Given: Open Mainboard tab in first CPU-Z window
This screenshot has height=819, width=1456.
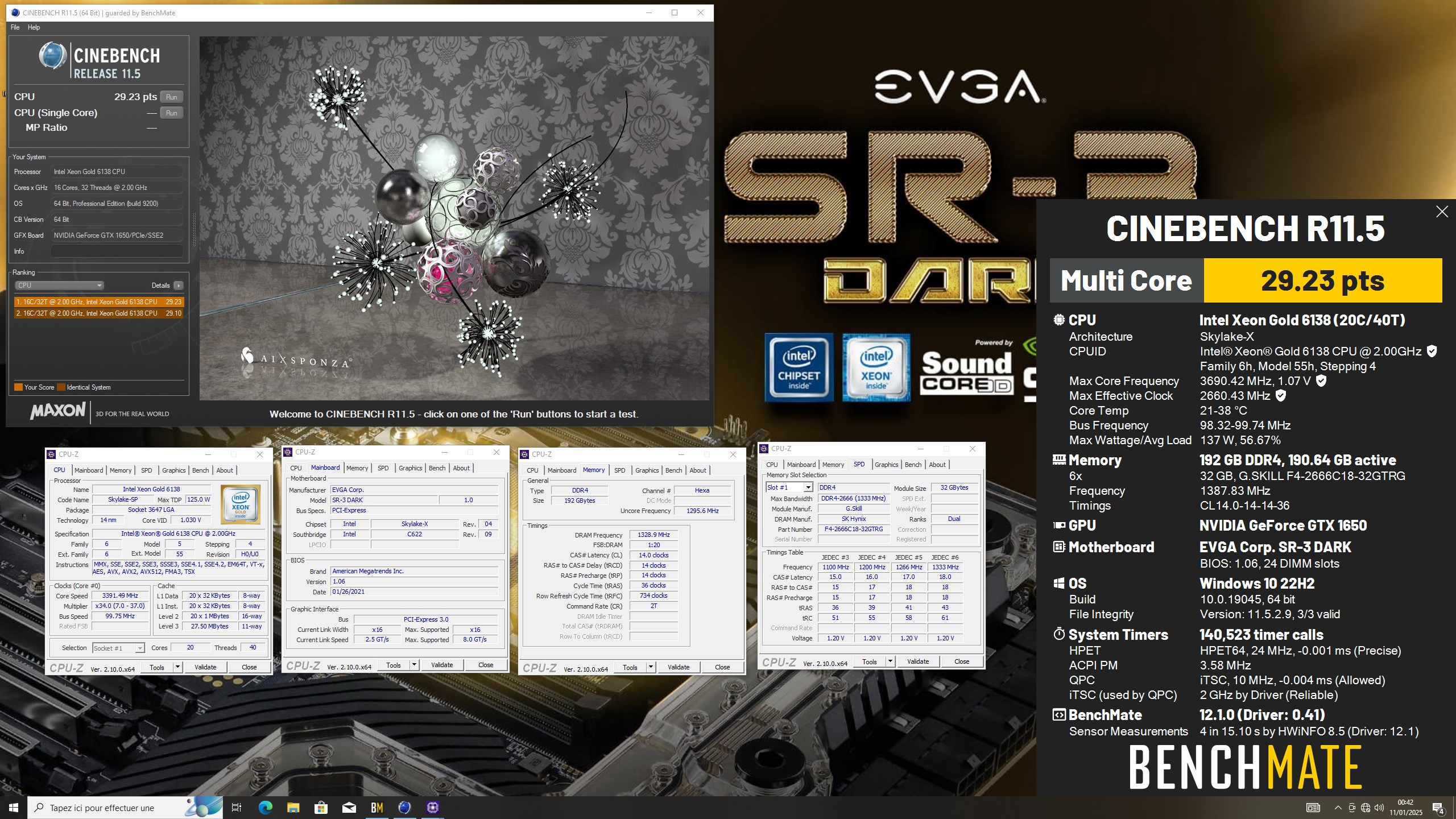Looking at the screenshot, I should tap(89, 470).
